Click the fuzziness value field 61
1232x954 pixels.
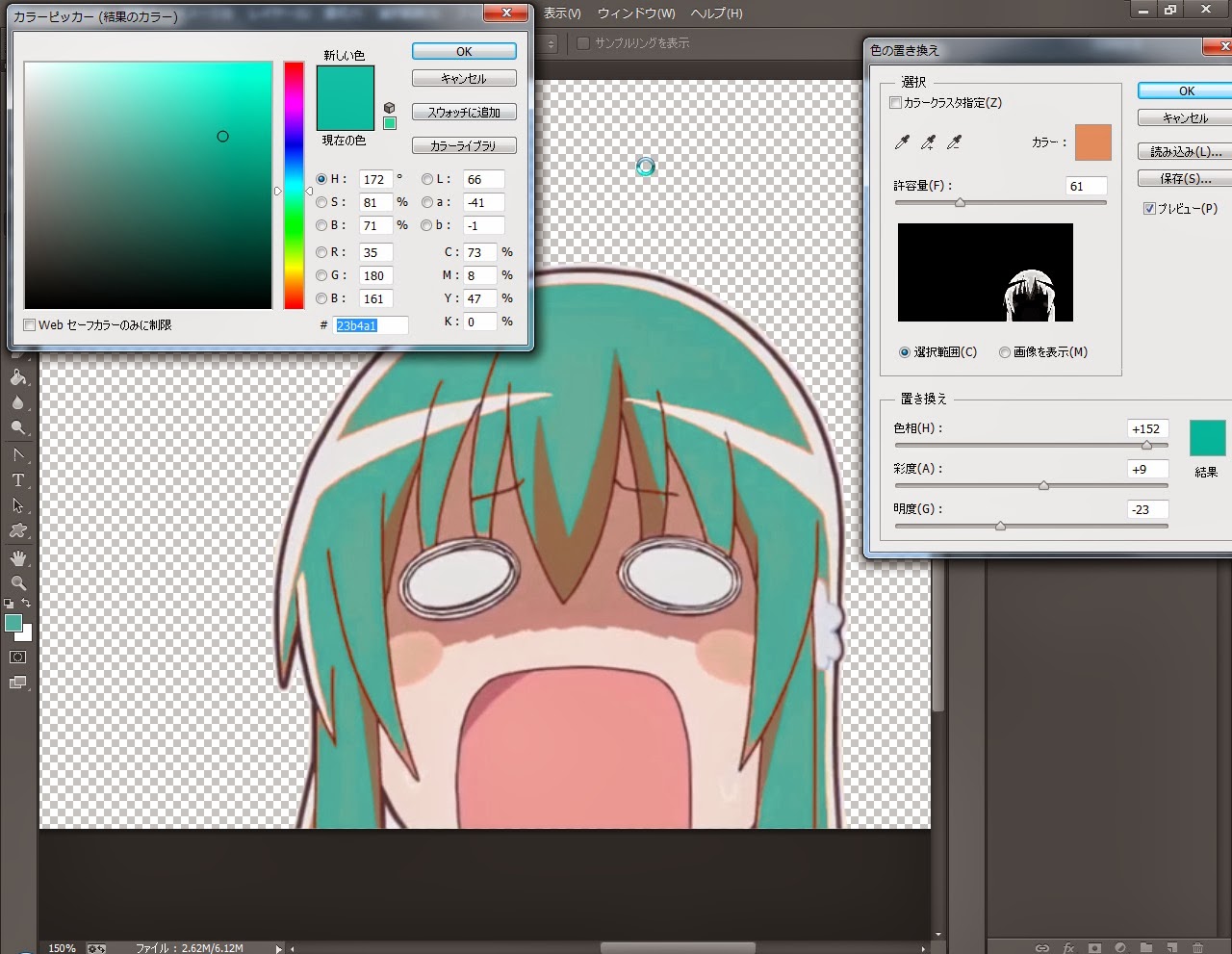click(x=1087, y=186)
